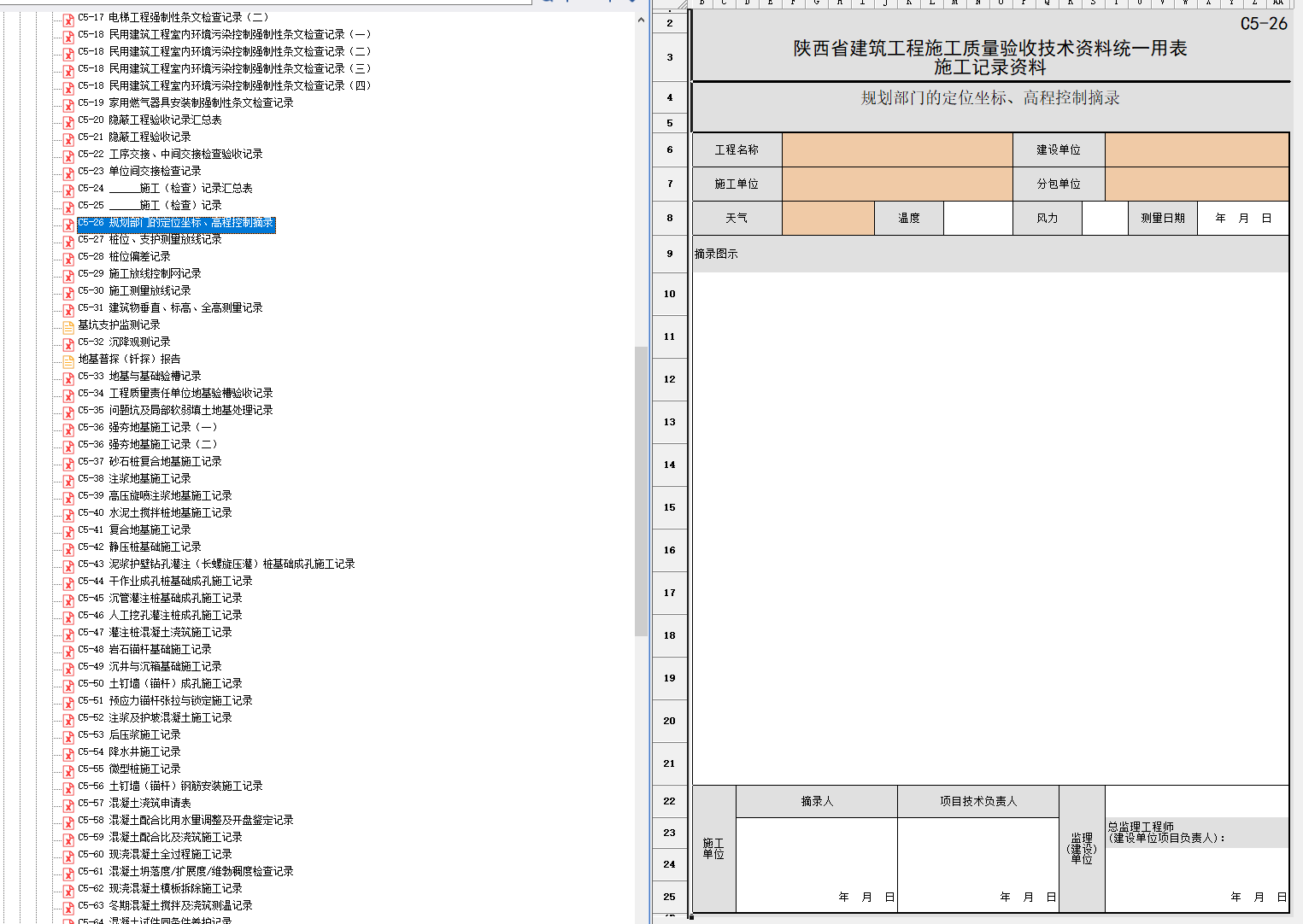This screenshot has height=924, width=1303.
Task: Click the file icon beside C5-17 电梯工程强制性条文检查记录
Action: (x=68, y=19)
